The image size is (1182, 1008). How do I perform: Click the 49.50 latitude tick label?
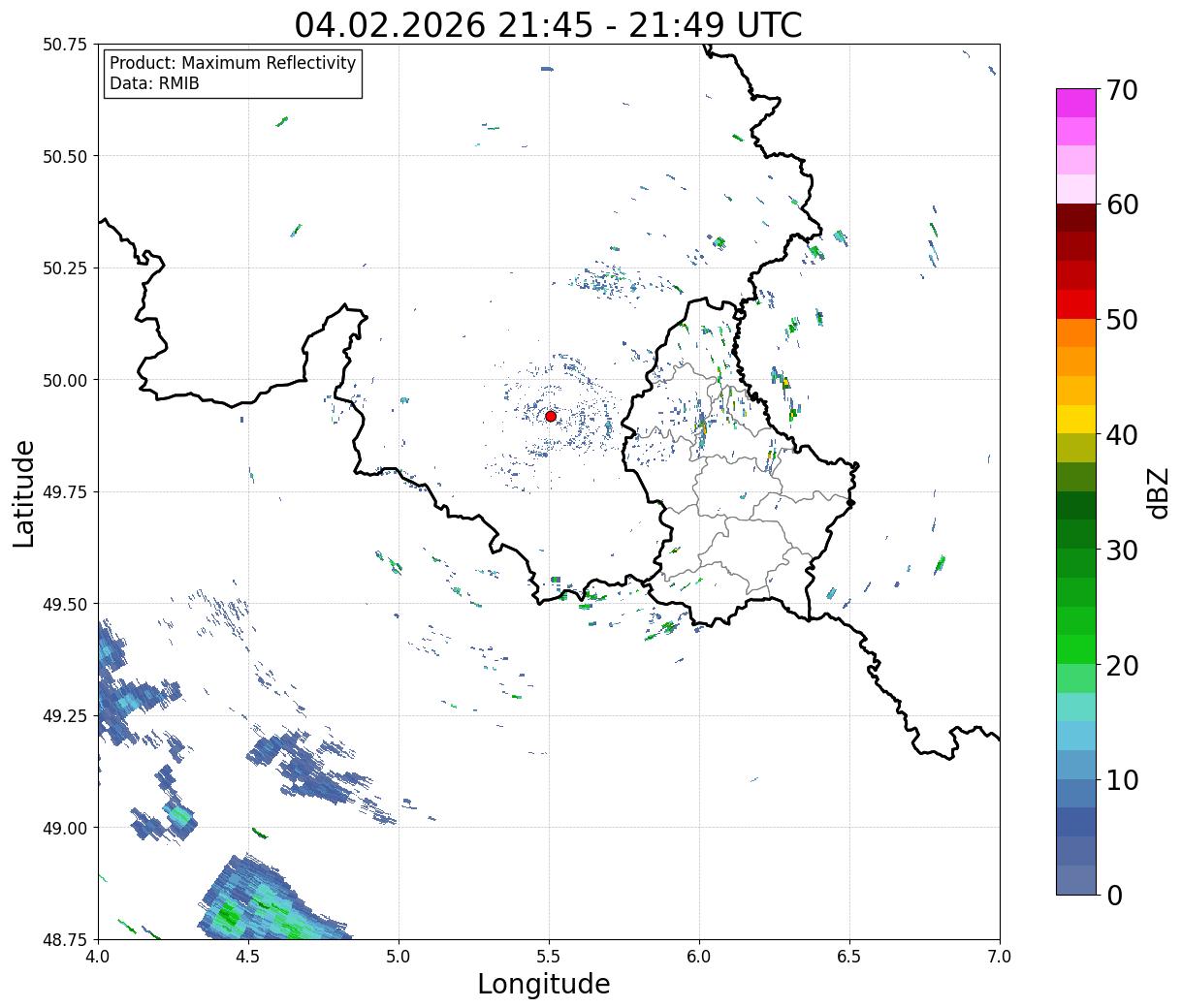pos(64,604)
